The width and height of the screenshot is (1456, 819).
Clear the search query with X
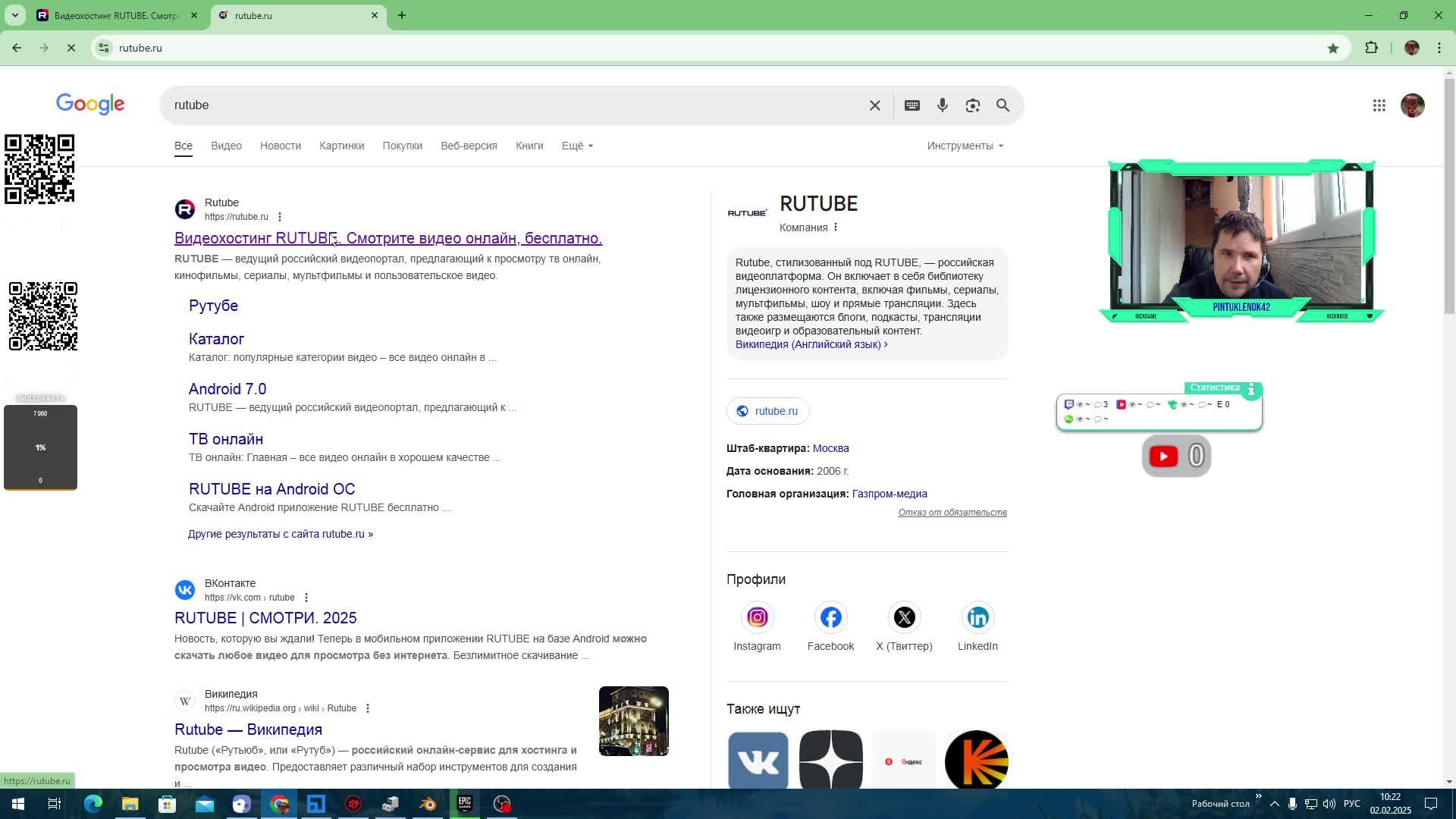tap(875, 105)
